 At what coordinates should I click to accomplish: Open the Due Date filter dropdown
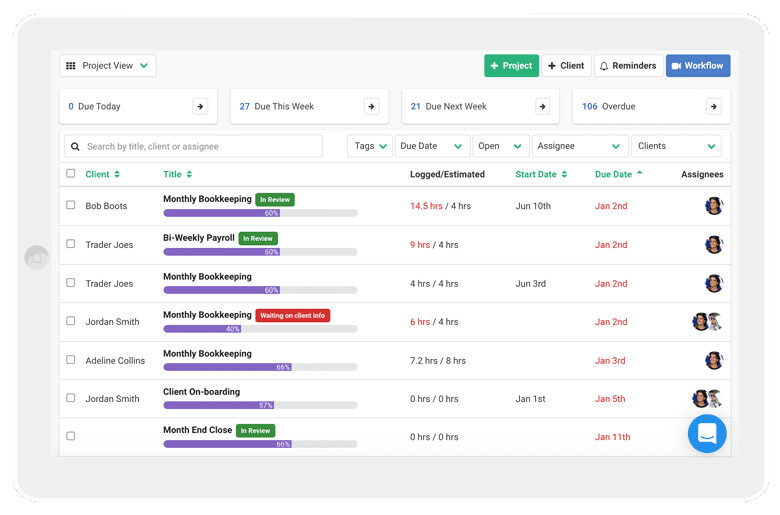pyautogui.click(x=432, y=146)
